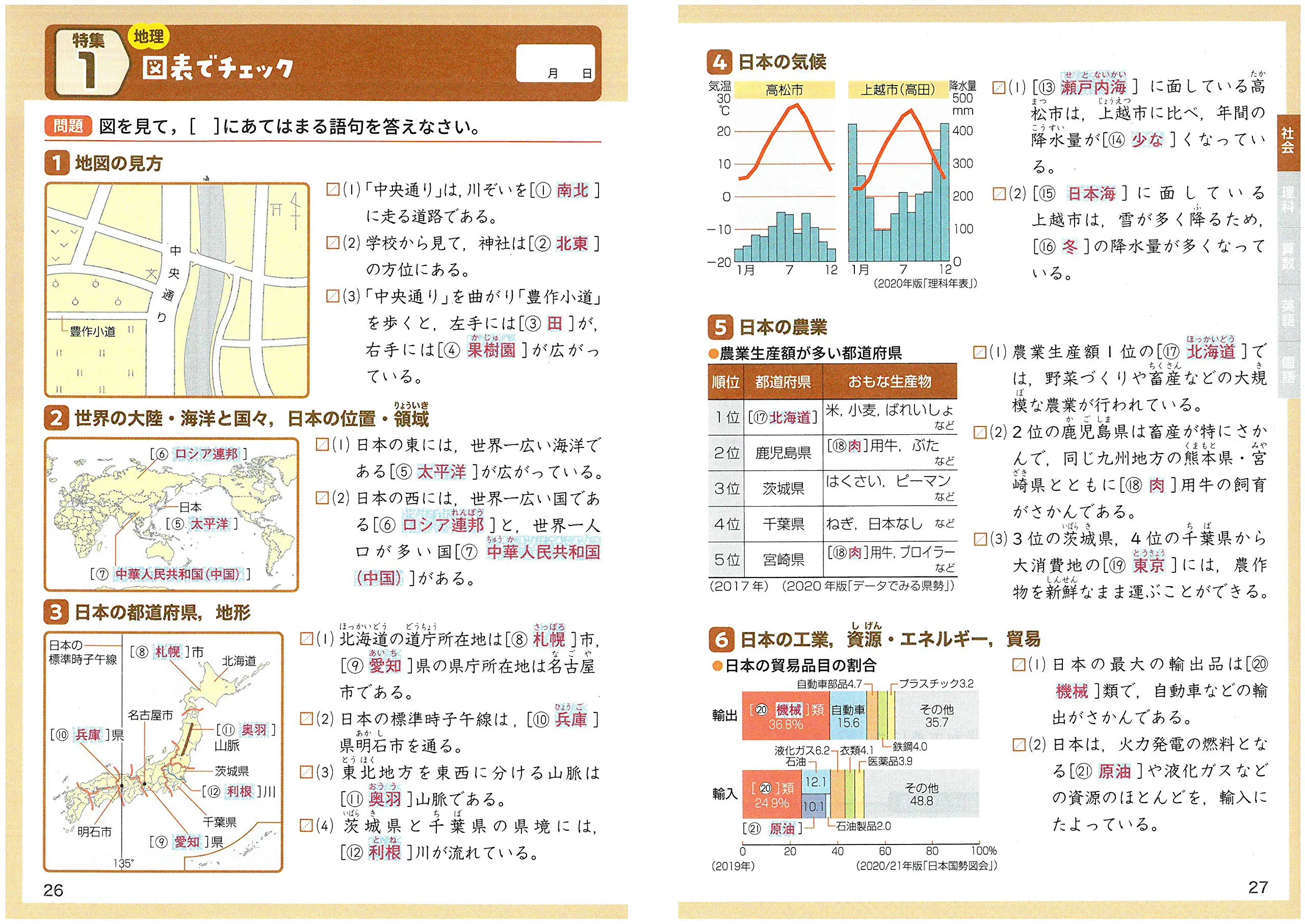Click the 名古屋市 label on the Japan map
This screenshot has width=1305, height=924.
point(150,715)
